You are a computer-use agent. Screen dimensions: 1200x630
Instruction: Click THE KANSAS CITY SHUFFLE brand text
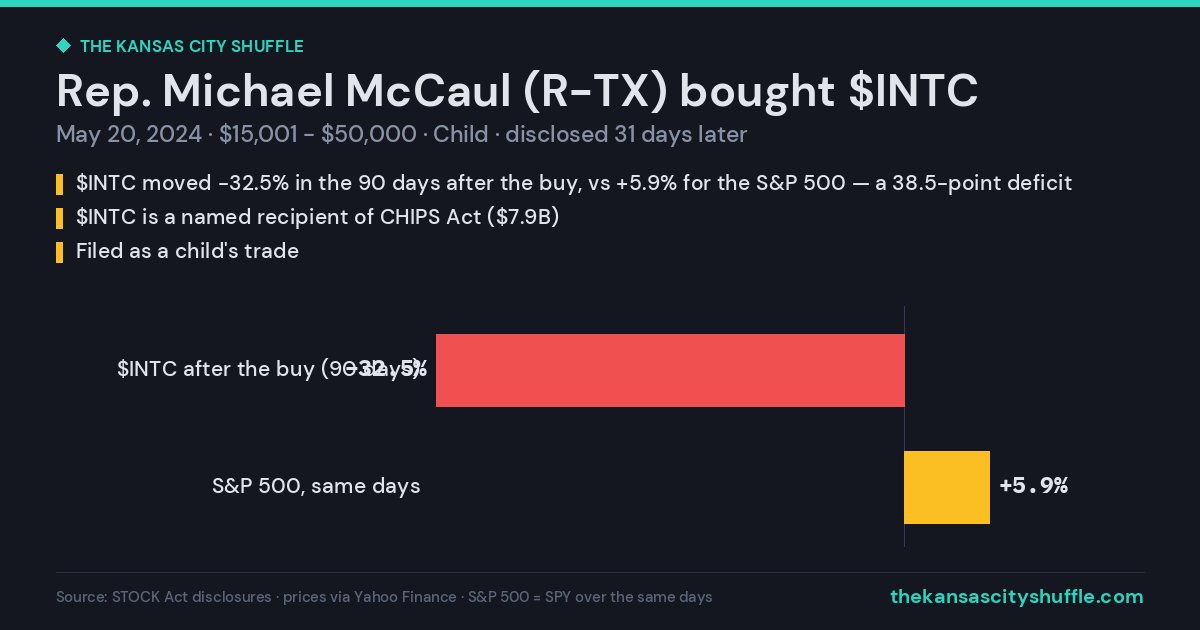point(191,46)
